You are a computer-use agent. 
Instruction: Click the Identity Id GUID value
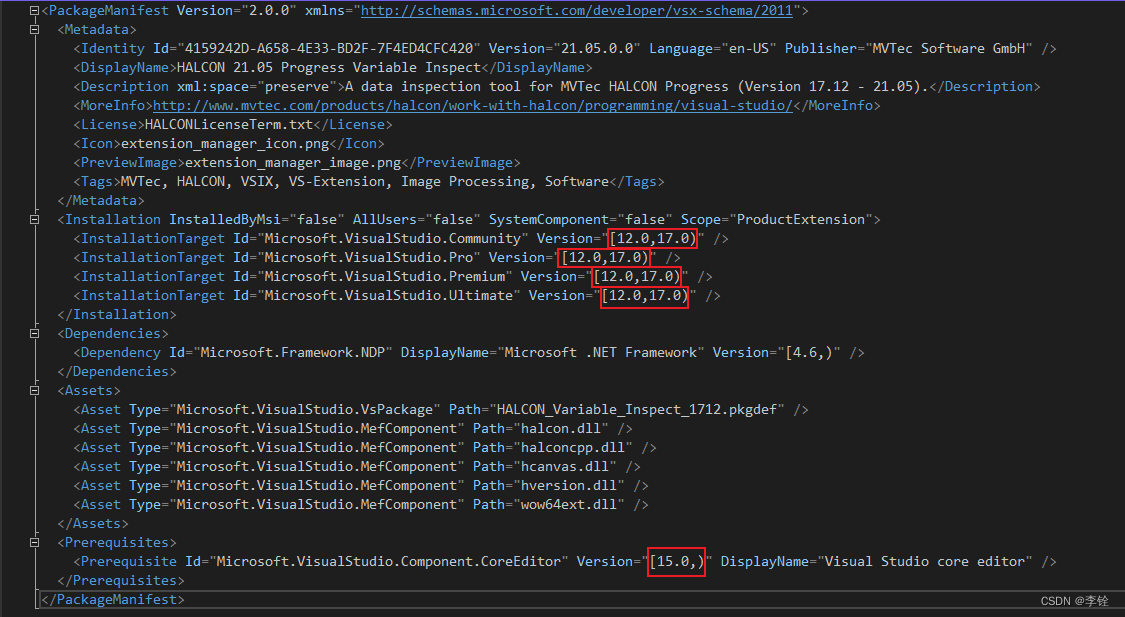329,49
